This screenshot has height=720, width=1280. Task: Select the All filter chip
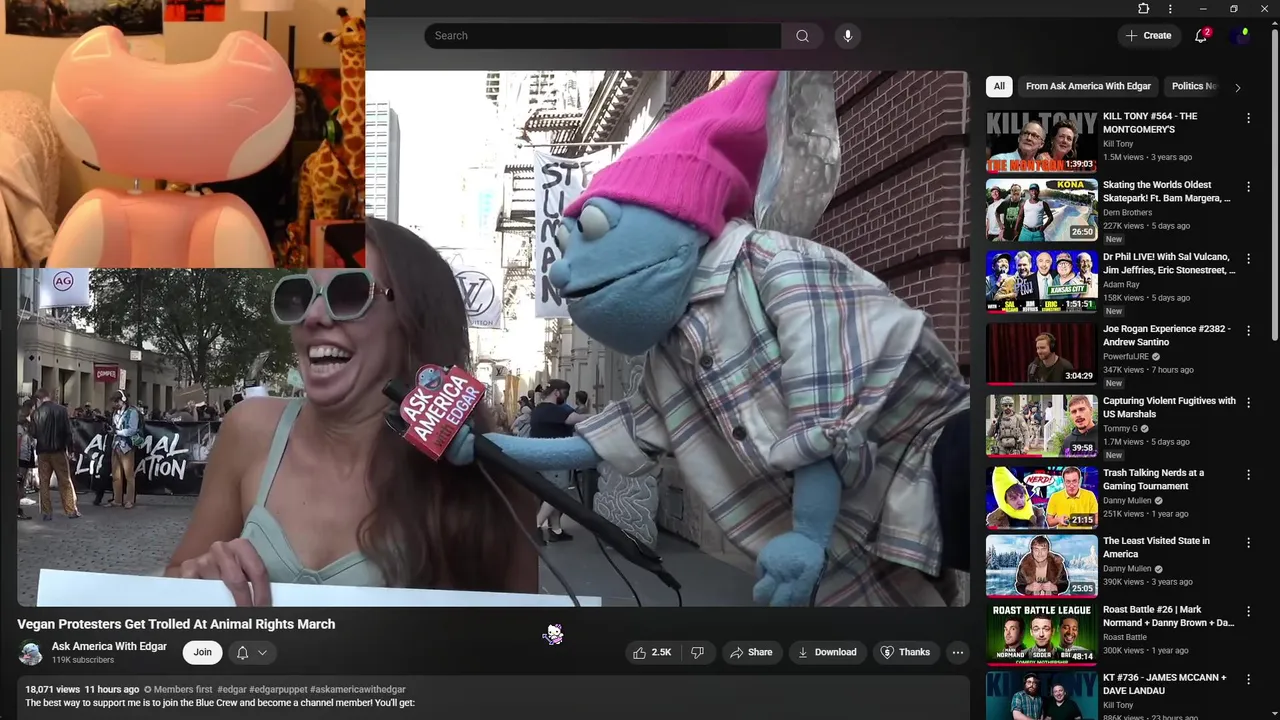tap(999, 86)
